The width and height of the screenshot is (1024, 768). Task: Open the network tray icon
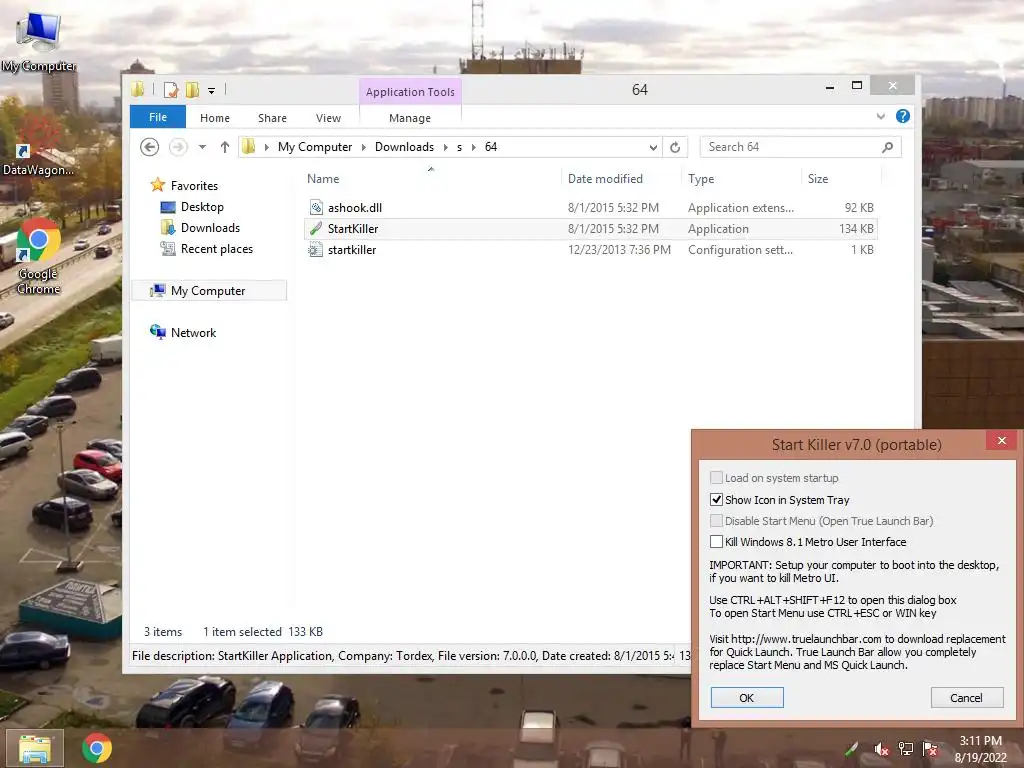coord(906,749)
